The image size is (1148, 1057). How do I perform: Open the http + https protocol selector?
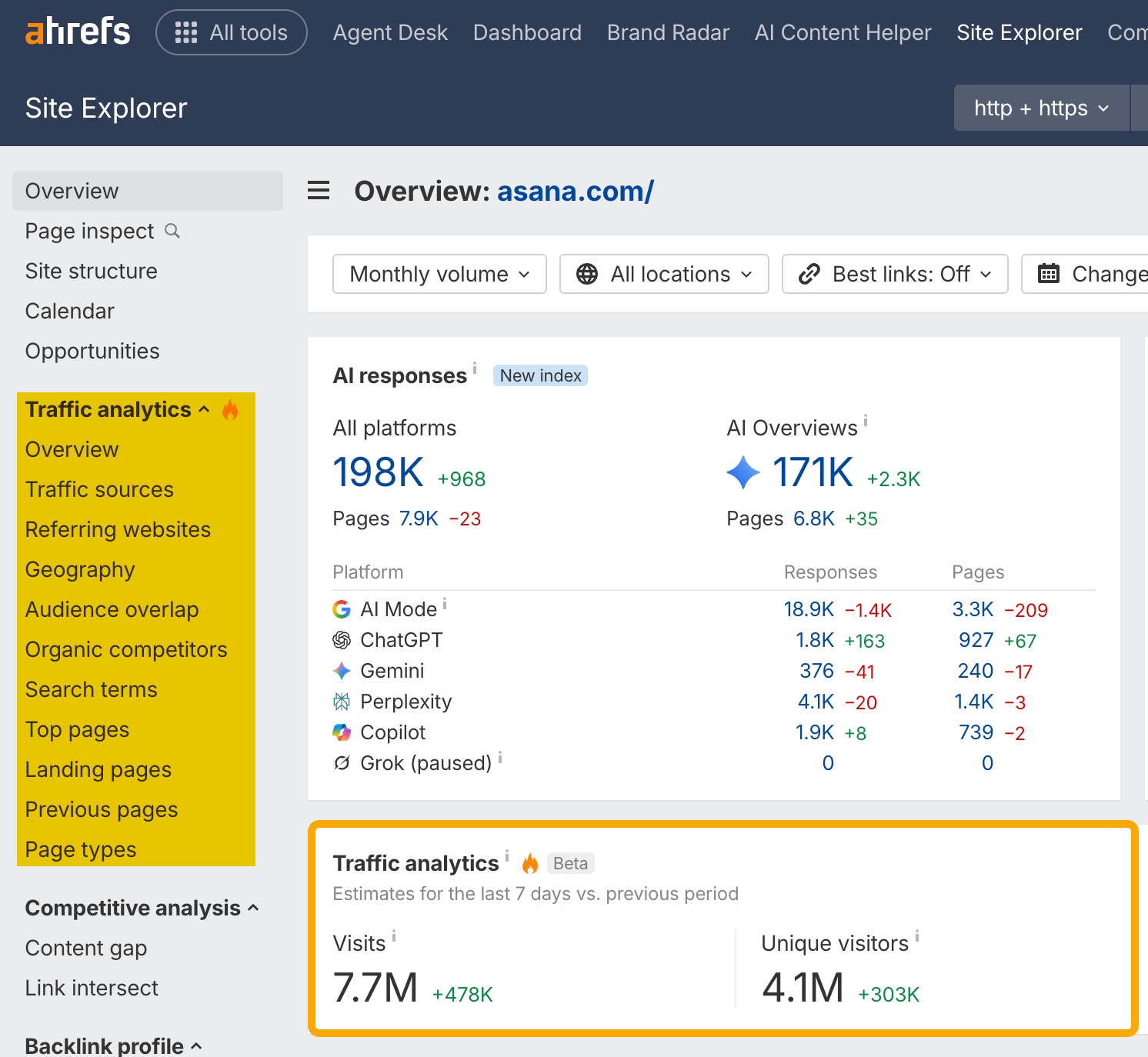(1042, 108)
